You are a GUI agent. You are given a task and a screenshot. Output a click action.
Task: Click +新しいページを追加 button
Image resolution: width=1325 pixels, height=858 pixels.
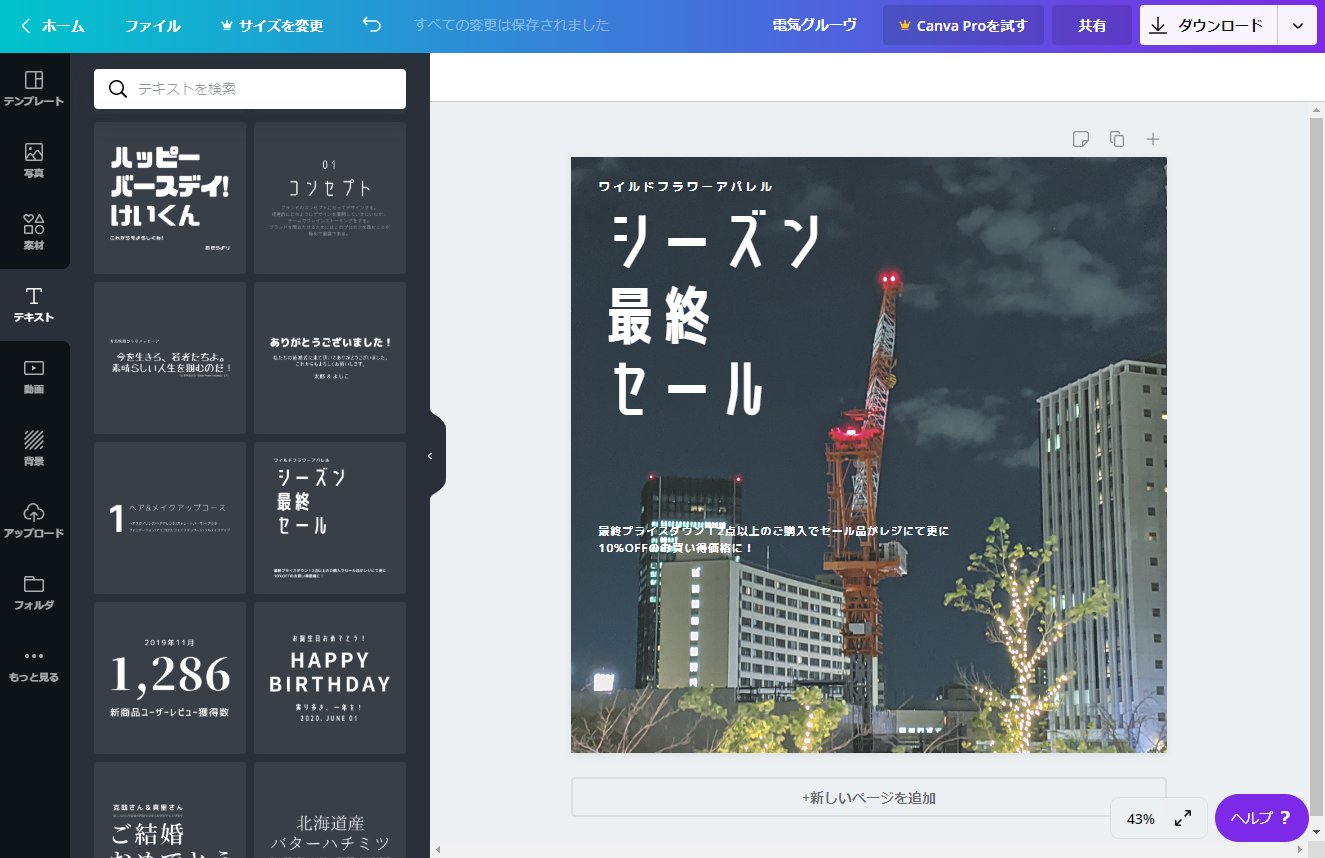click(x=868, y=798)
